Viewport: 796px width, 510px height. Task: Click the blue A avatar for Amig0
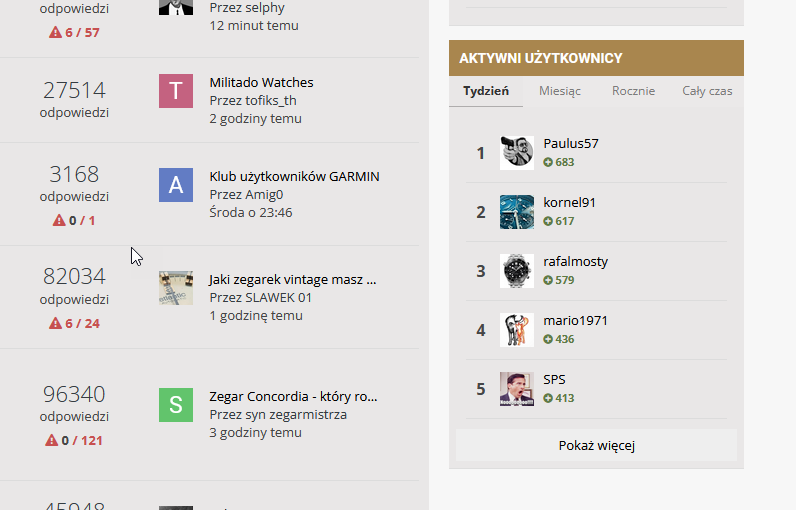tap(176, 185)
